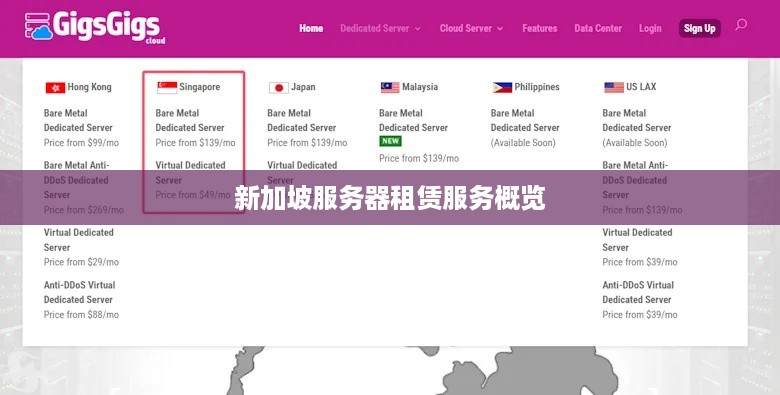Select the Singapore location heading
Image resolution: width=780 pixels, height=395 pixels.
click(199, 87)
